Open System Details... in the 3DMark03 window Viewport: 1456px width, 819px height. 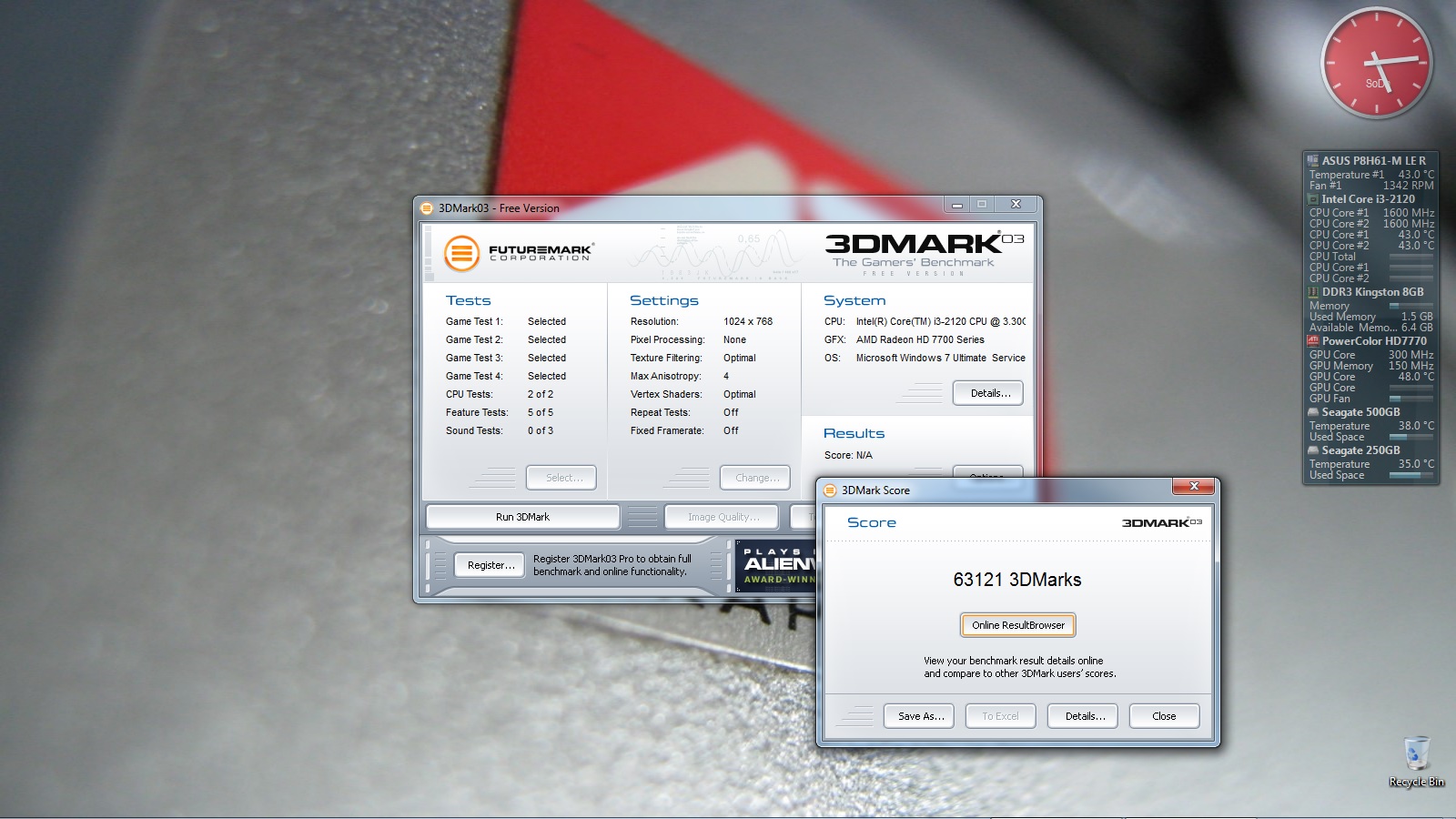[x=988, y=393]
